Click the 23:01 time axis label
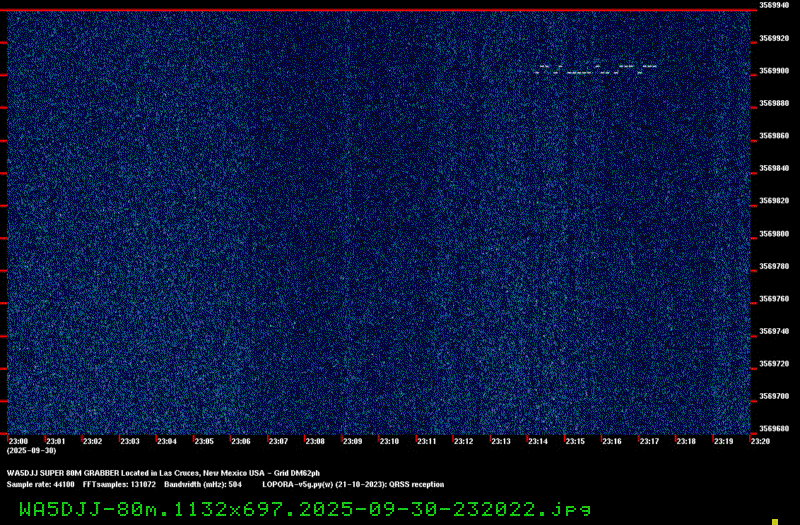Image resolution: width=800 pixels, height=525 pixels. (x=56, y=441)
